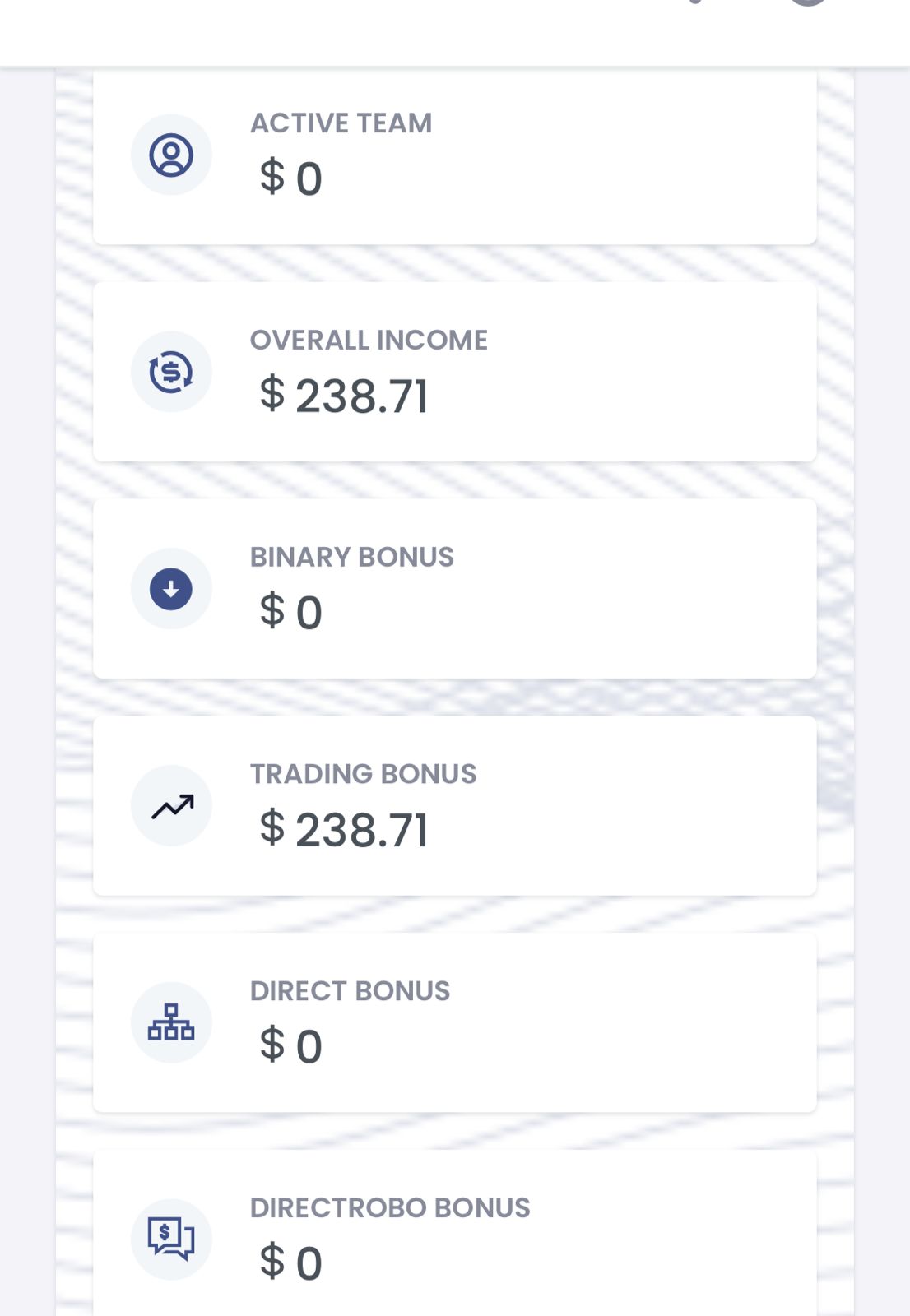Select the ACTIVE TEAM label
This screenshot has width=910, height=1316.
341,123
